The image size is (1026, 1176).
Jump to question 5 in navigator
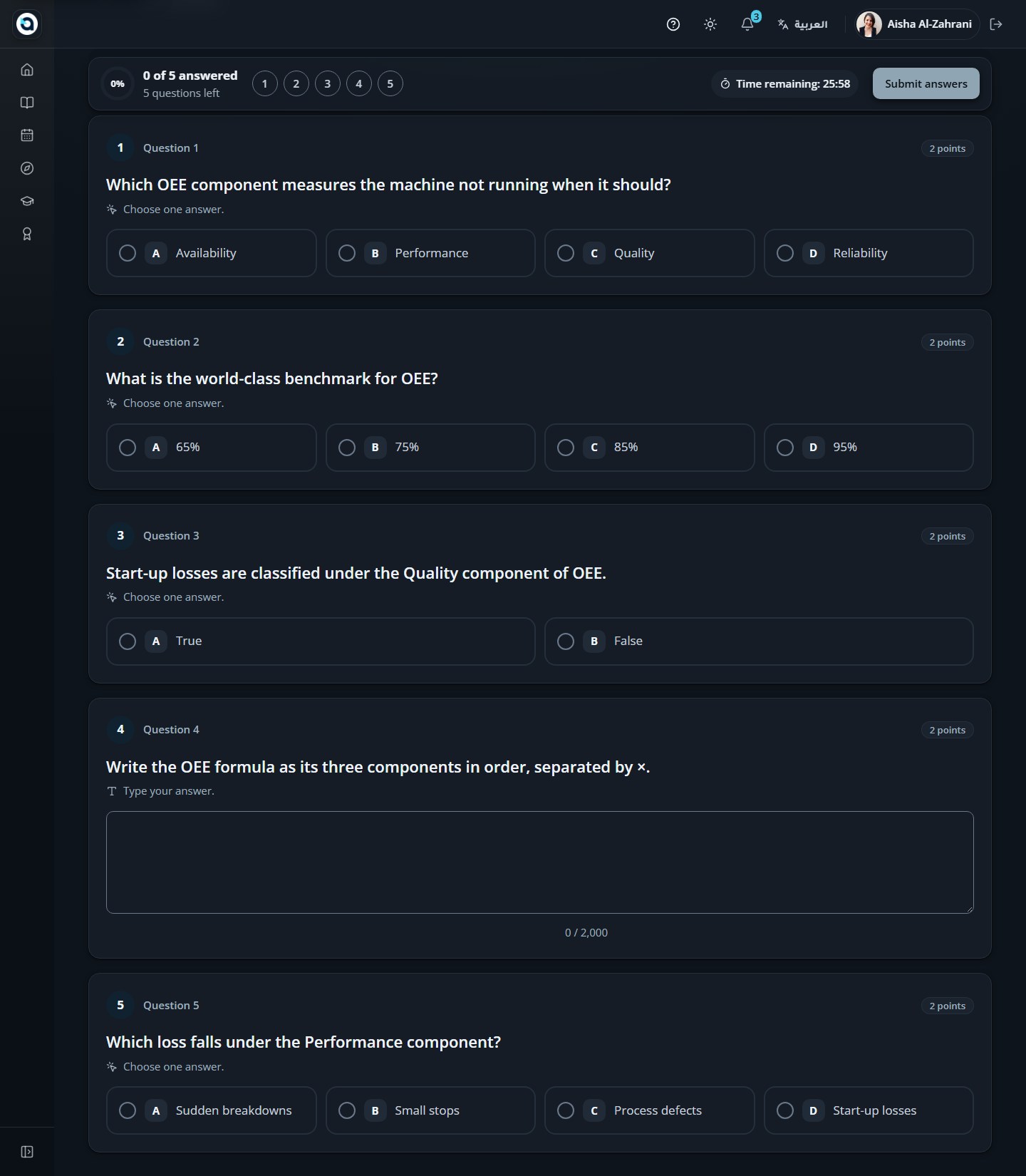tap(390, 83)
